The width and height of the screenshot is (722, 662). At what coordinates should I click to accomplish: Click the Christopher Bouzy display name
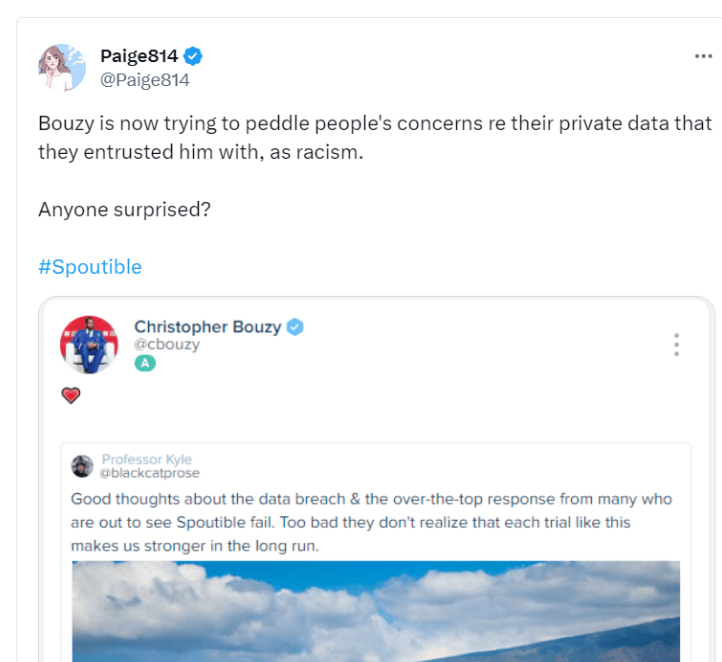point(208,327)
